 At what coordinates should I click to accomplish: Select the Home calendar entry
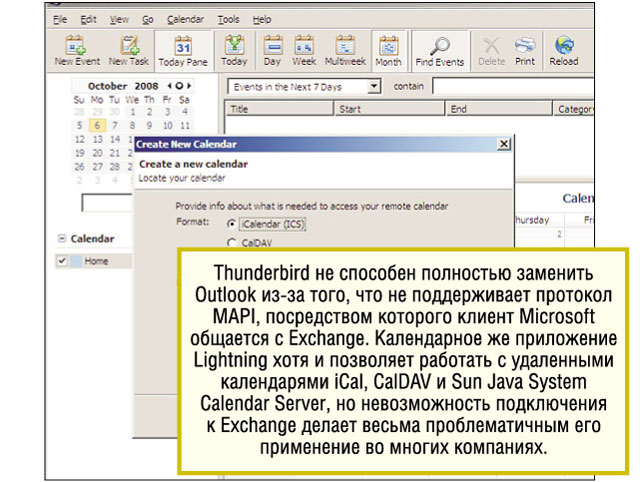click(96, 261)
